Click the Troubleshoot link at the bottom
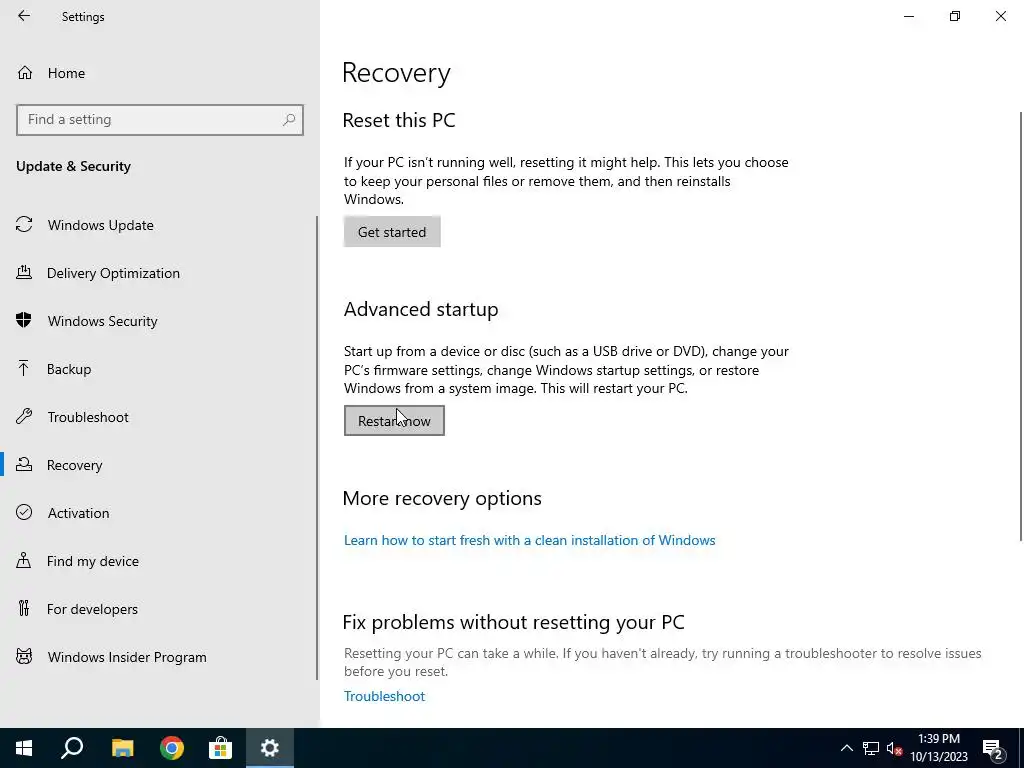1024x768 pixels. click(385, 696)
